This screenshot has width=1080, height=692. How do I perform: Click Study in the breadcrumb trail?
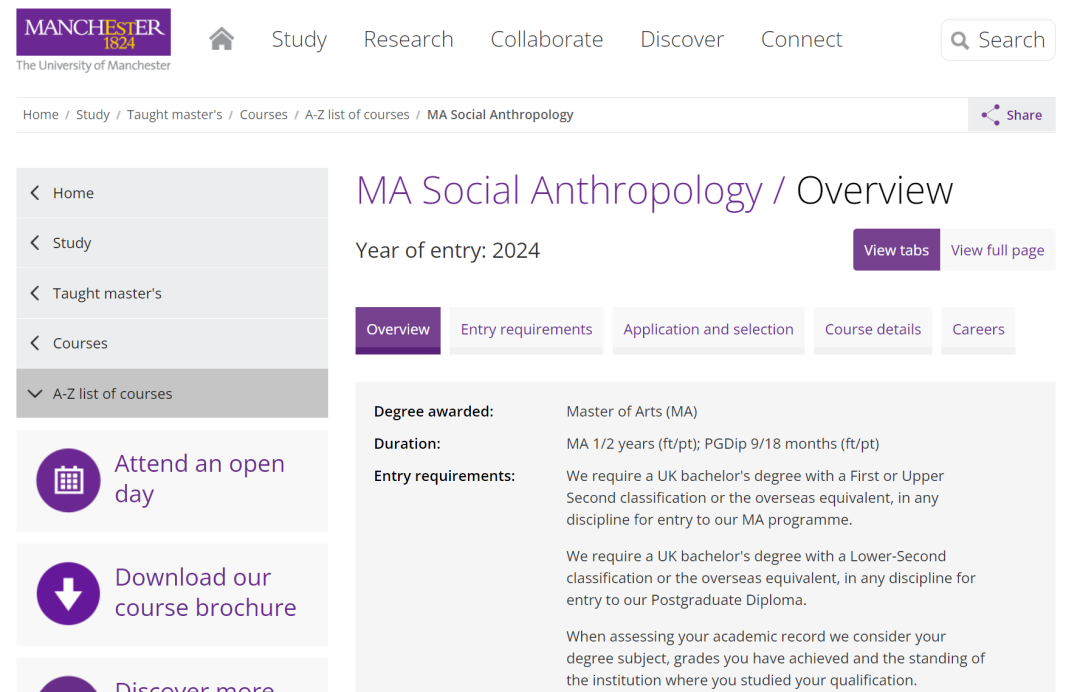click(x=92, y=114)
